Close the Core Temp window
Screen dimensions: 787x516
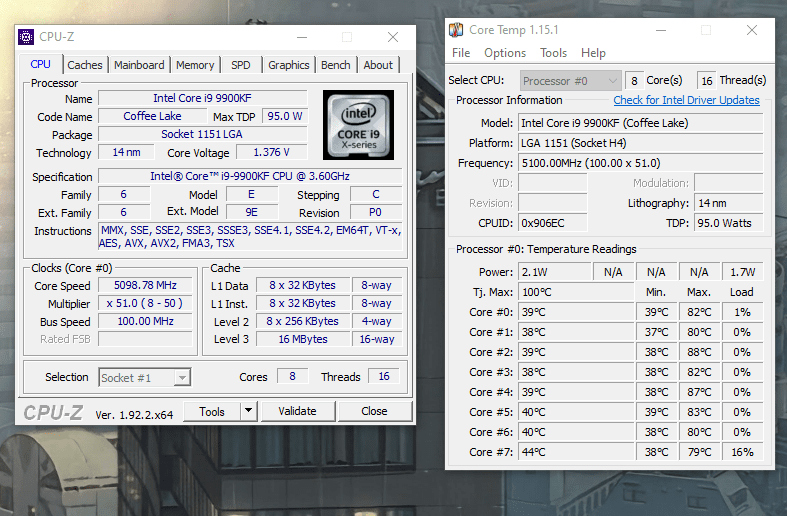click(752, 30)
